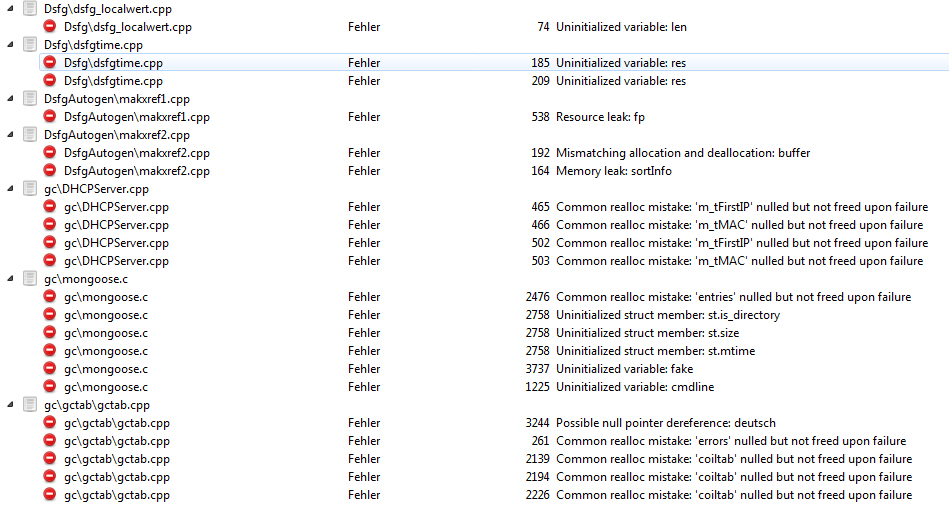Click the error icon beside Resource leak: fp

coord(50,117)
